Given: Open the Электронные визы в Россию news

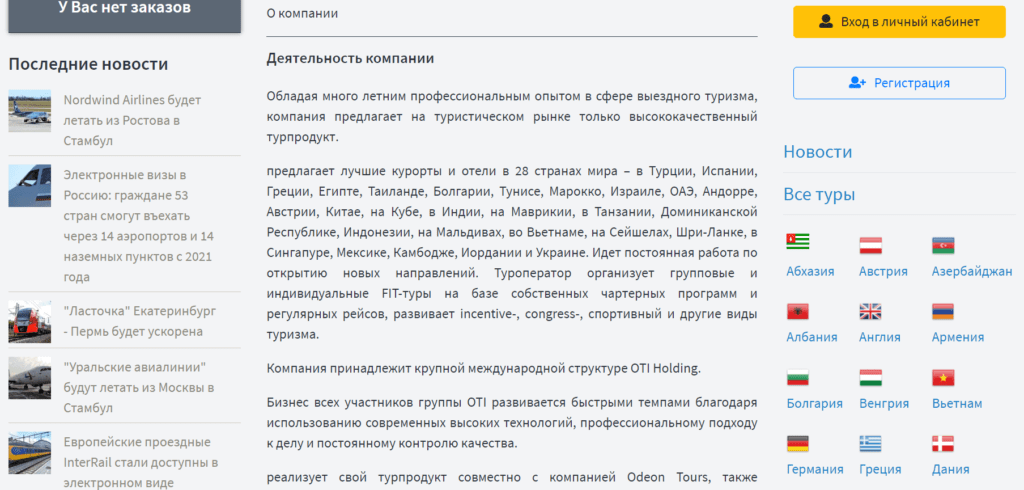Looking at the screenshot, I should pyautogui.click(x=138, y=226).
